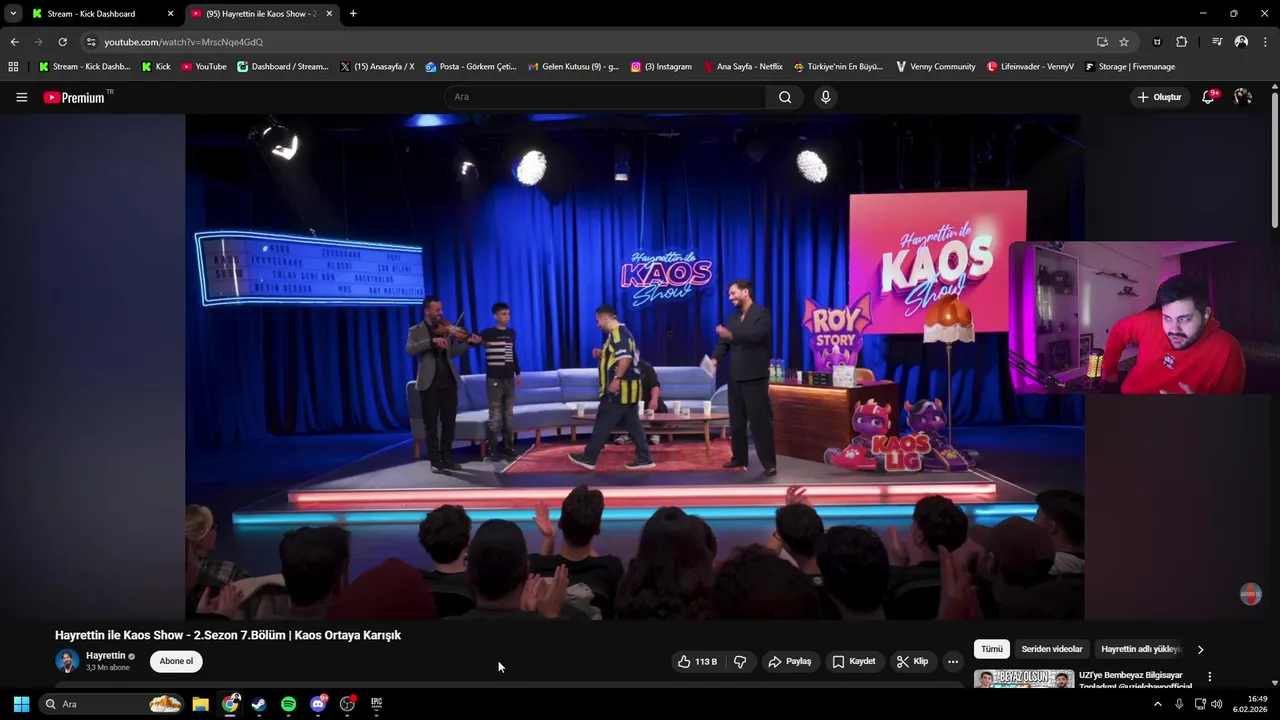The image size is (1280, 720).
Task: Create a clip with Klip button
Action: pyautogui.click(x=913, y=661)
